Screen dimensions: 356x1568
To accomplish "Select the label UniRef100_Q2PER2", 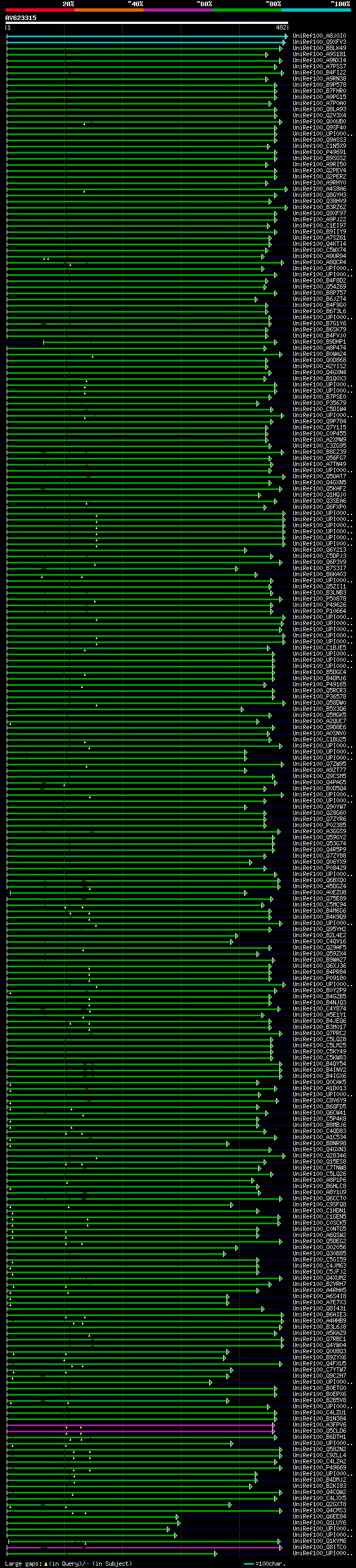I will pyautogui.click(x=319, y=176).
